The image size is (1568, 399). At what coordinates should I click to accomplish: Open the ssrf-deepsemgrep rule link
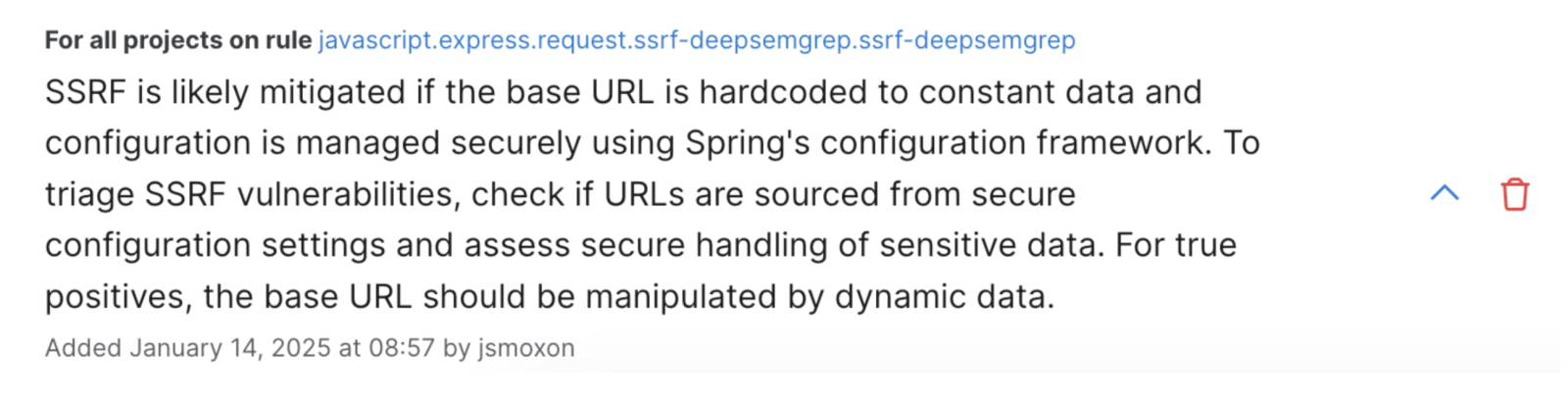coord(696,40)
